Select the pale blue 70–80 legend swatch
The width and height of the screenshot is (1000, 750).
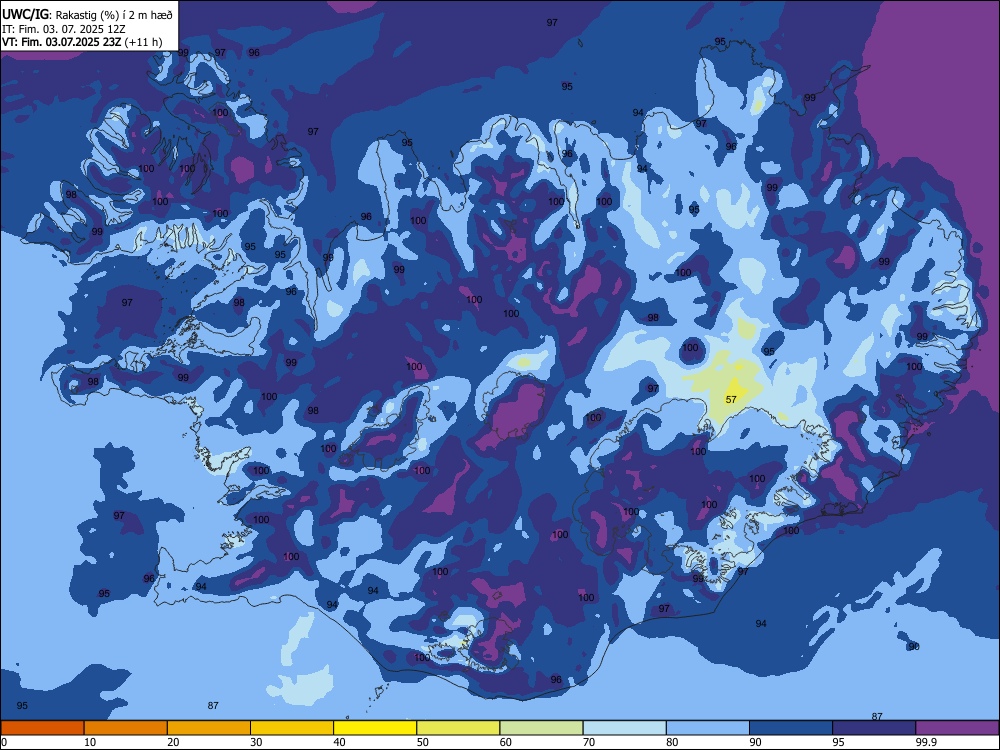tap(624, 728)
